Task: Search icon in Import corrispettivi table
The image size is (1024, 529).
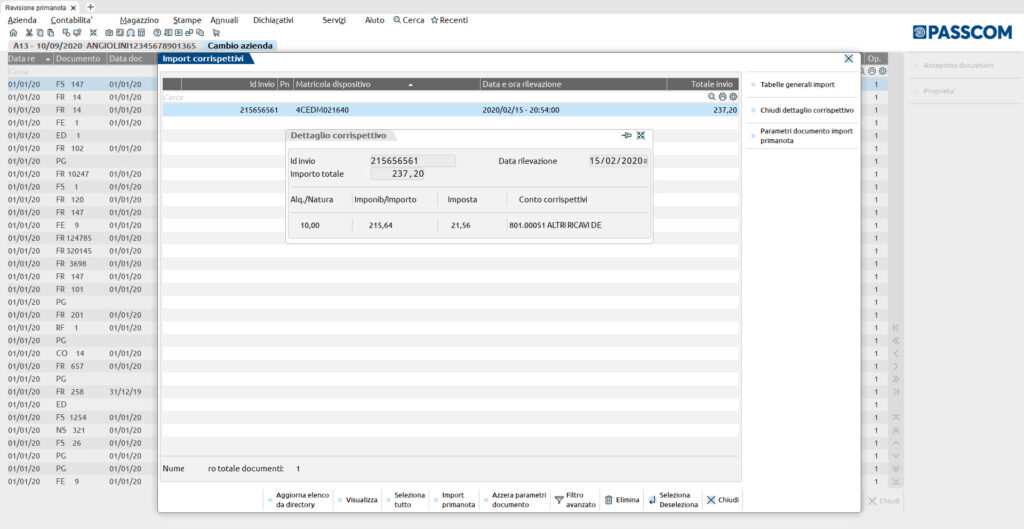Action: [711, 97]
